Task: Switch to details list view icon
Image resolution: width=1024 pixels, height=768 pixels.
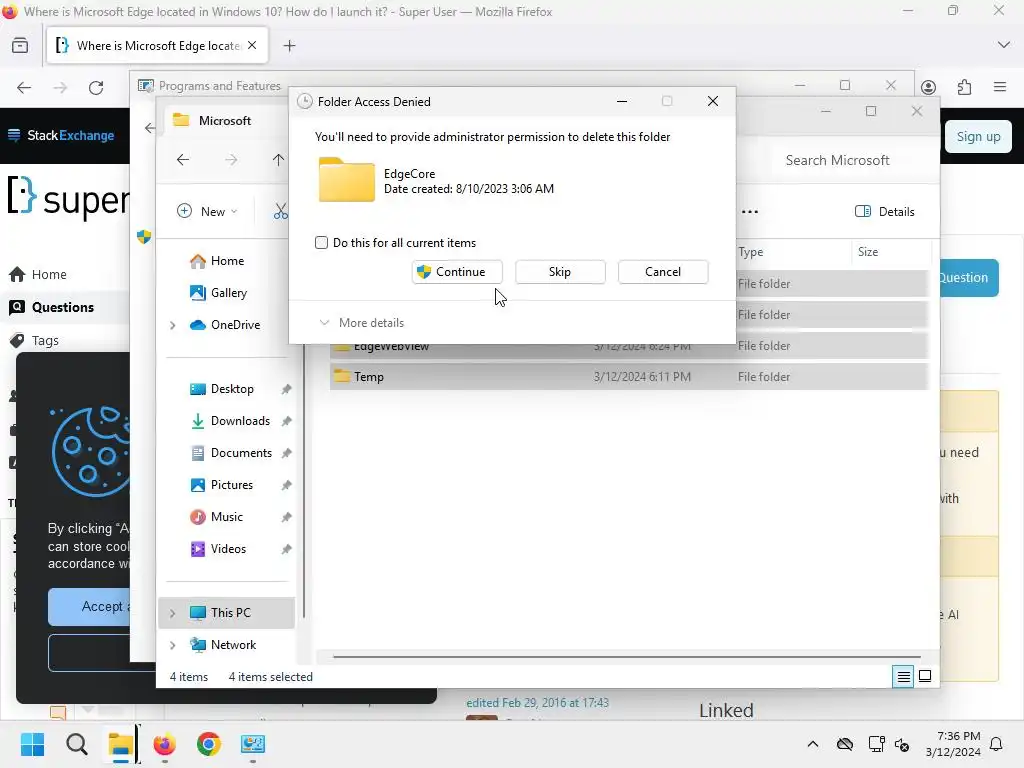Action: pyautogui.click(x=903, y=677)
